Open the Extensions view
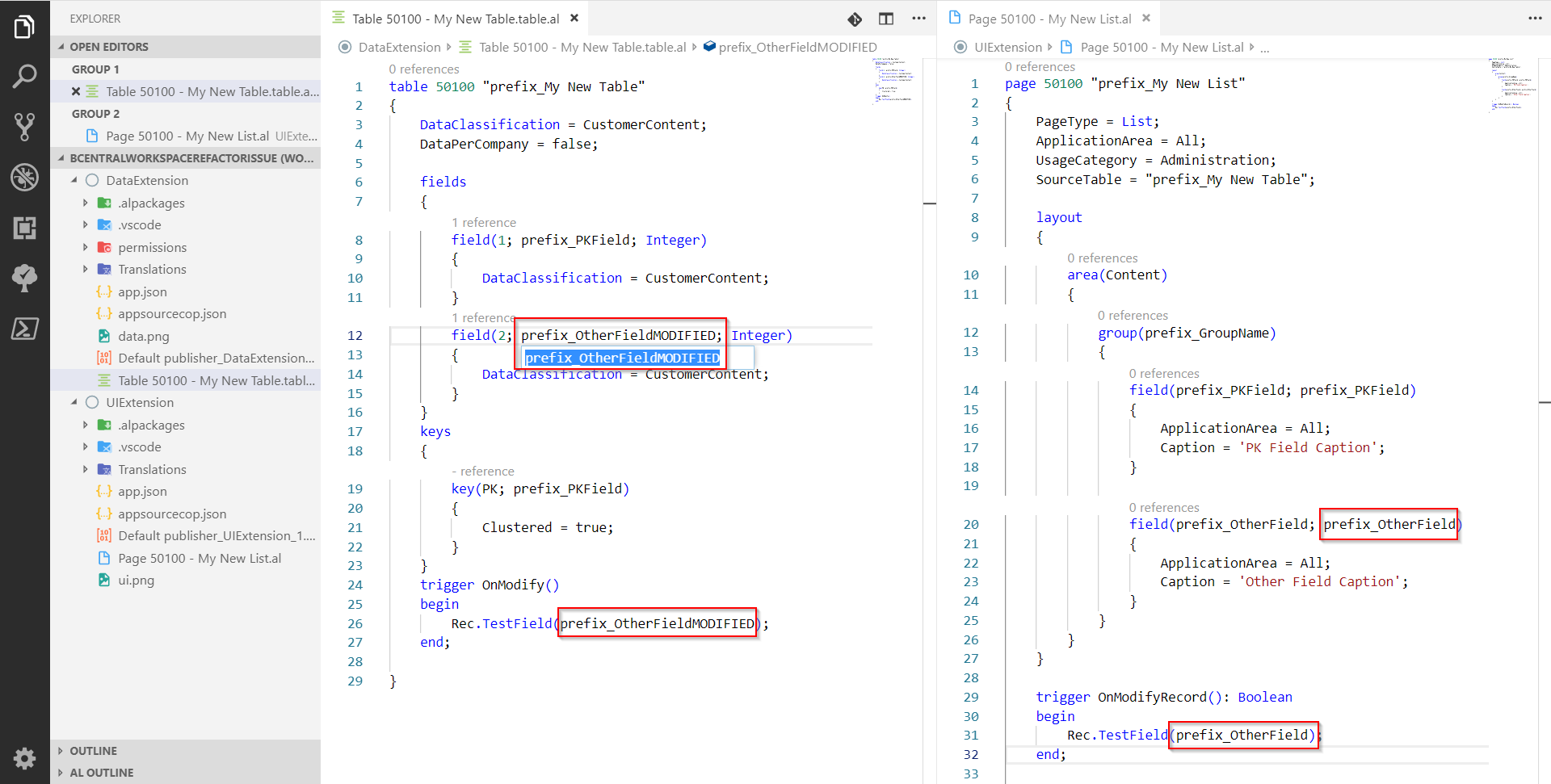This screenshot has height=784, width=1551. [x=24, y=228]
